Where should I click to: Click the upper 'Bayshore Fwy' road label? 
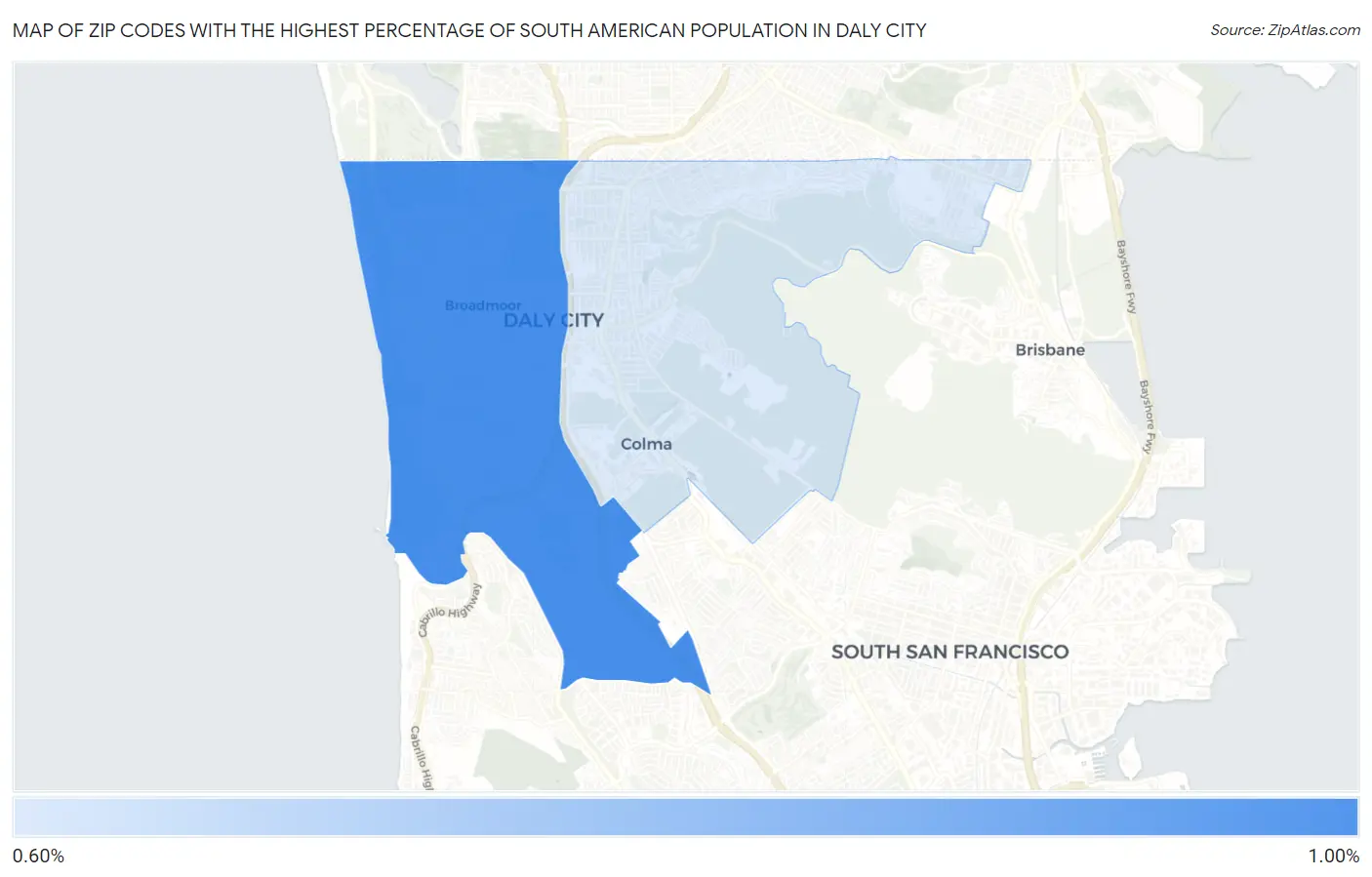point(1126,277)
